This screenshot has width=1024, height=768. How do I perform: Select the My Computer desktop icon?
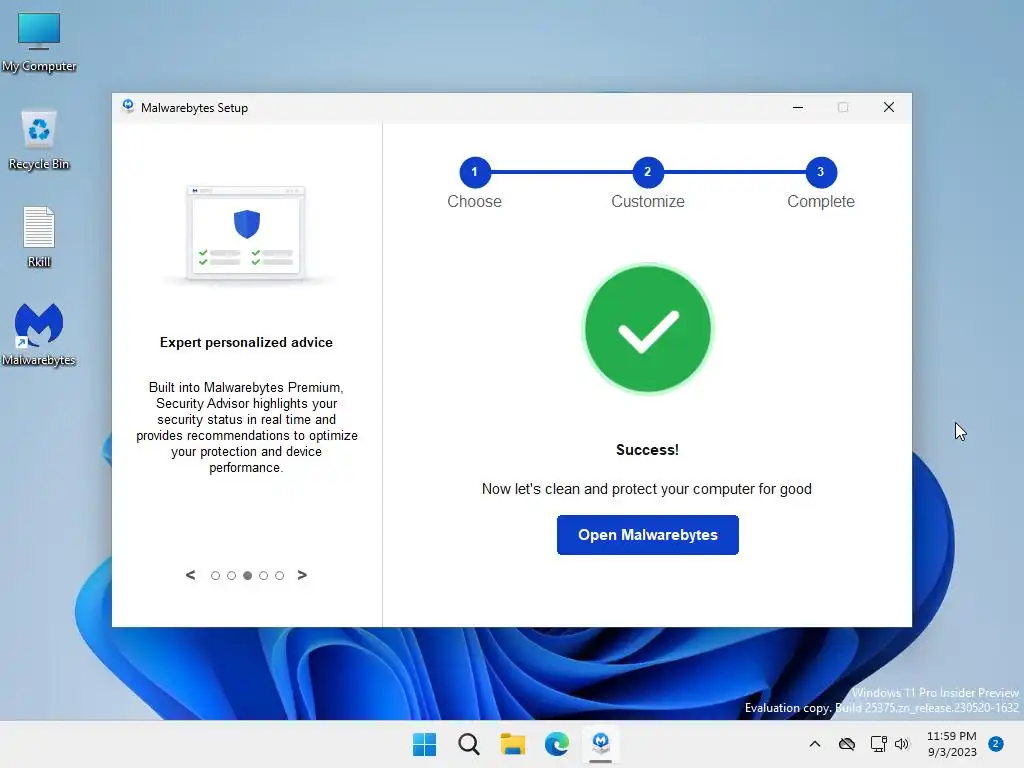click(x=39, y=42)
